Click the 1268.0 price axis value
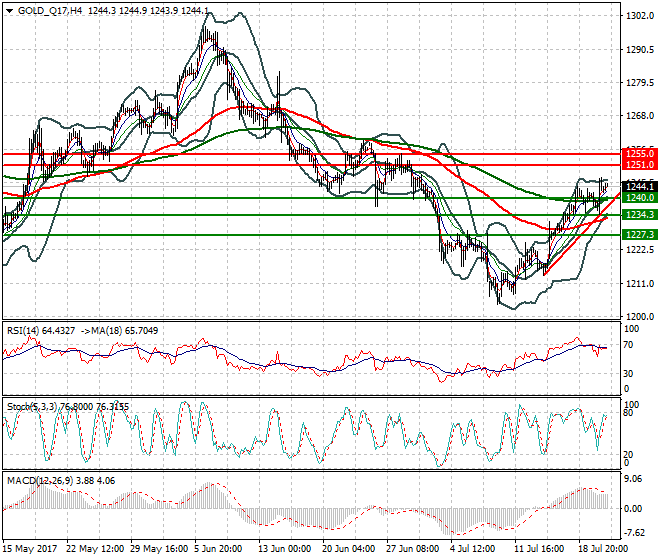 pyautogui.click(x=640, y=115)
